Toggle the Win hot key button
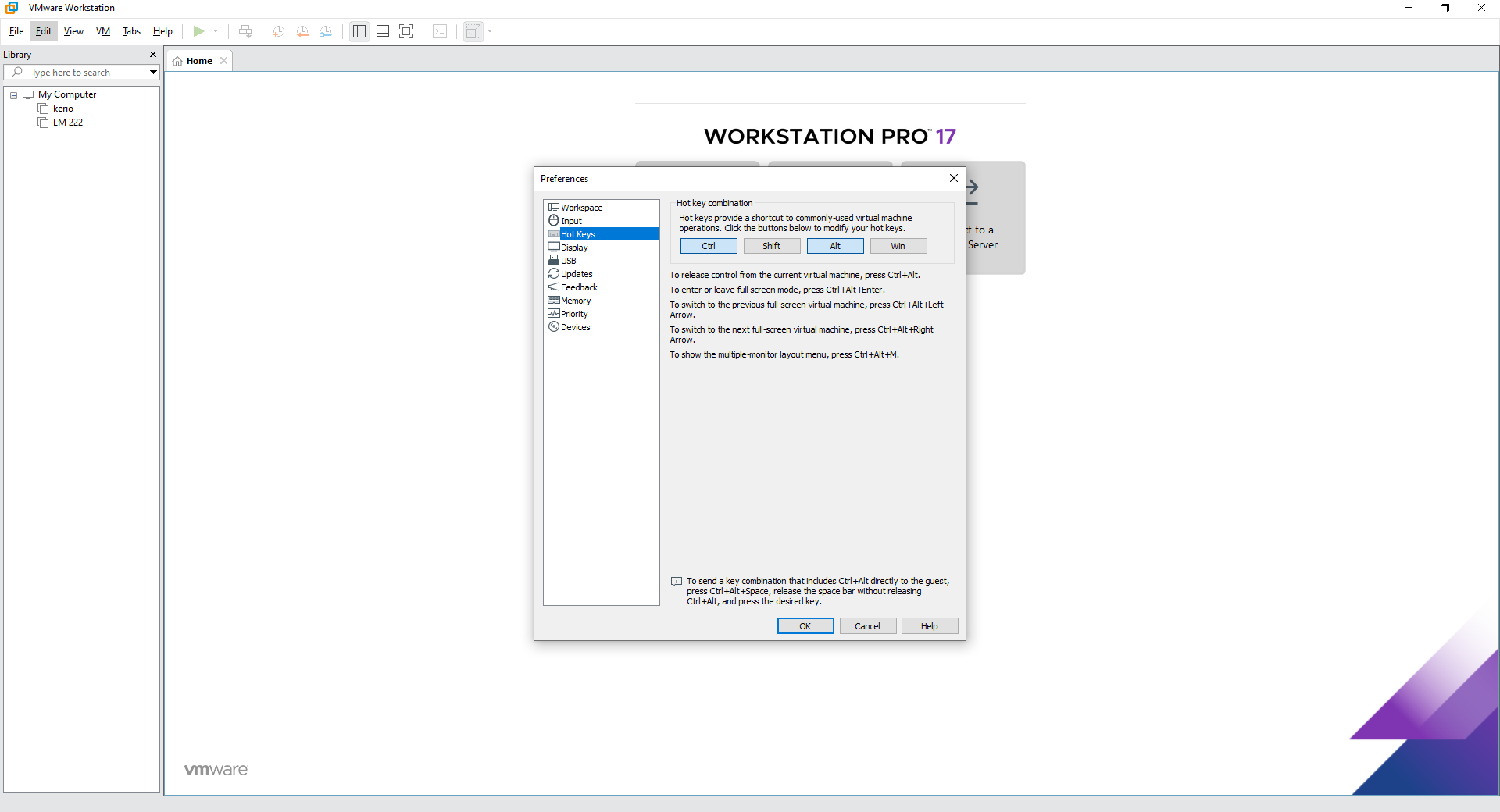Screen dimensions: 1500x812 898,246
